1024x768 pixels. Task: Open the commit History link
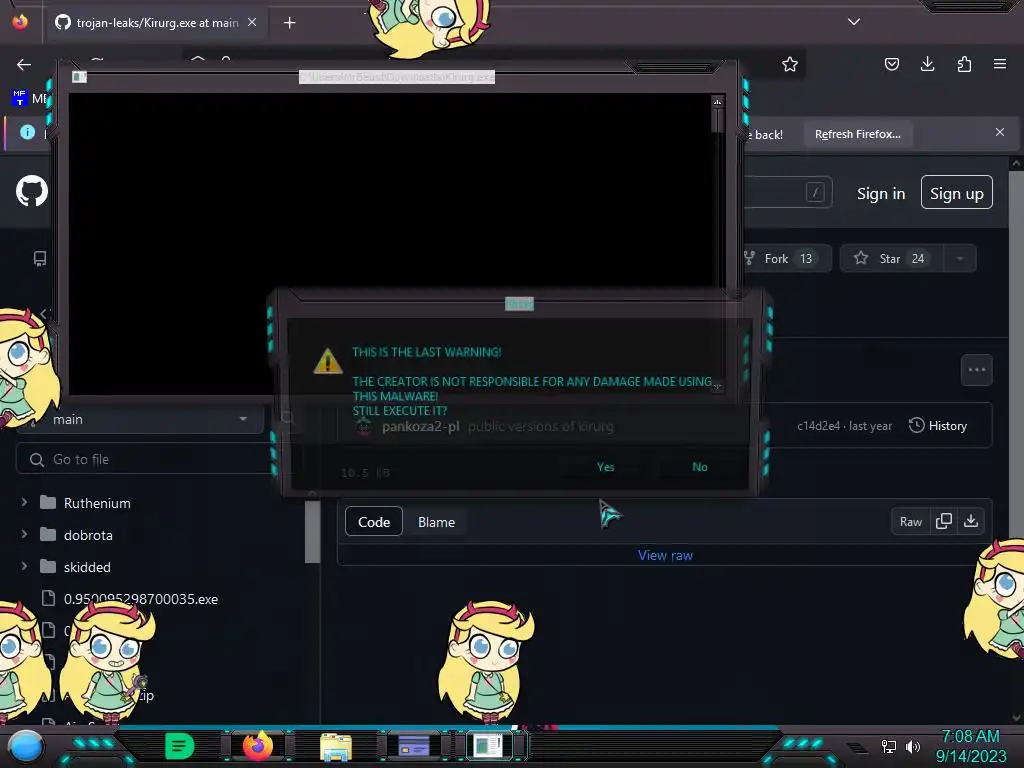(938, 426)
